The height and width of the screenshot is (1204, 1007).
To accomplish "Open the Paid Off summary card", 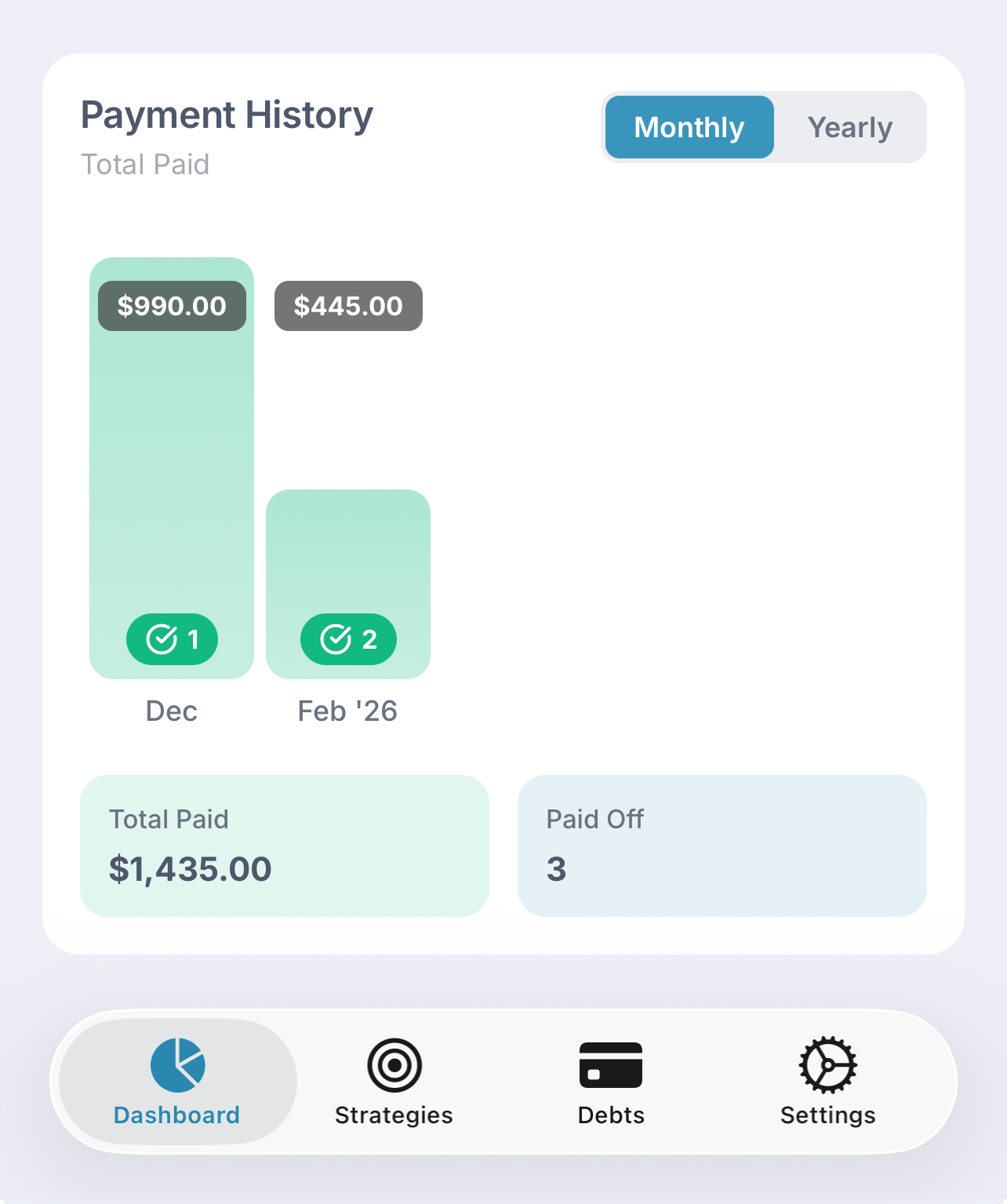I will (x=722, y=846).
